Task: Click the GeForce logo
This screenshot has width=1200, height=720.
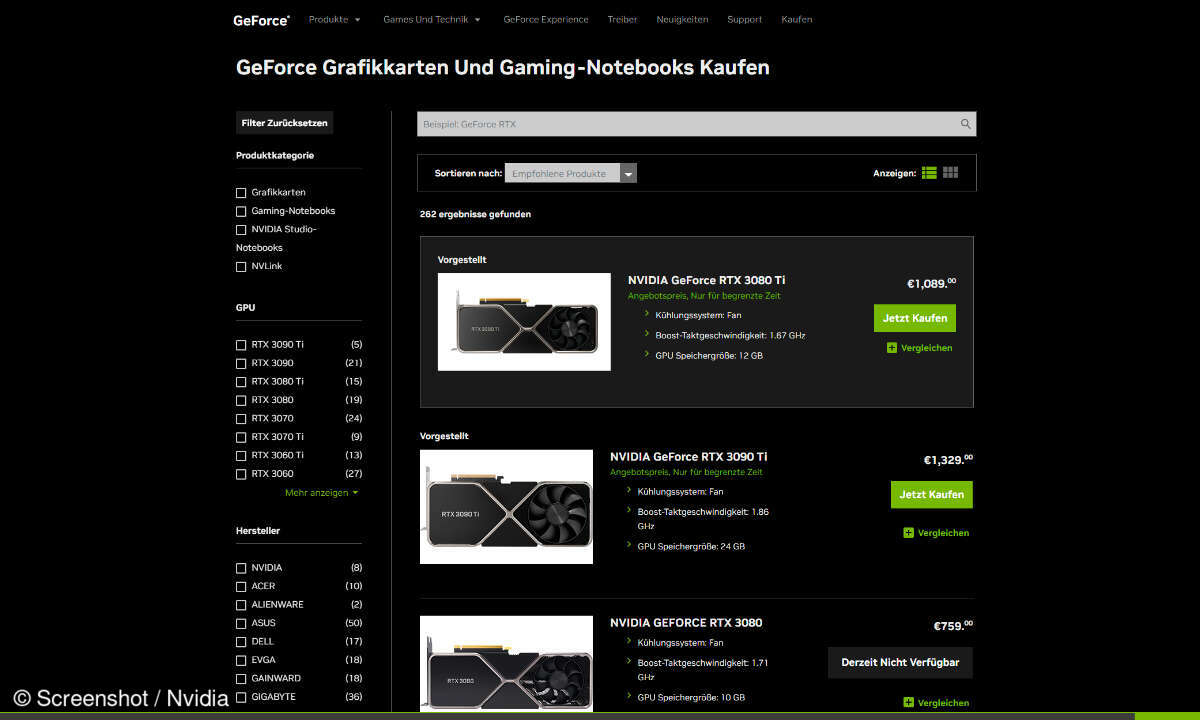Action: click(x=262, y=19)
